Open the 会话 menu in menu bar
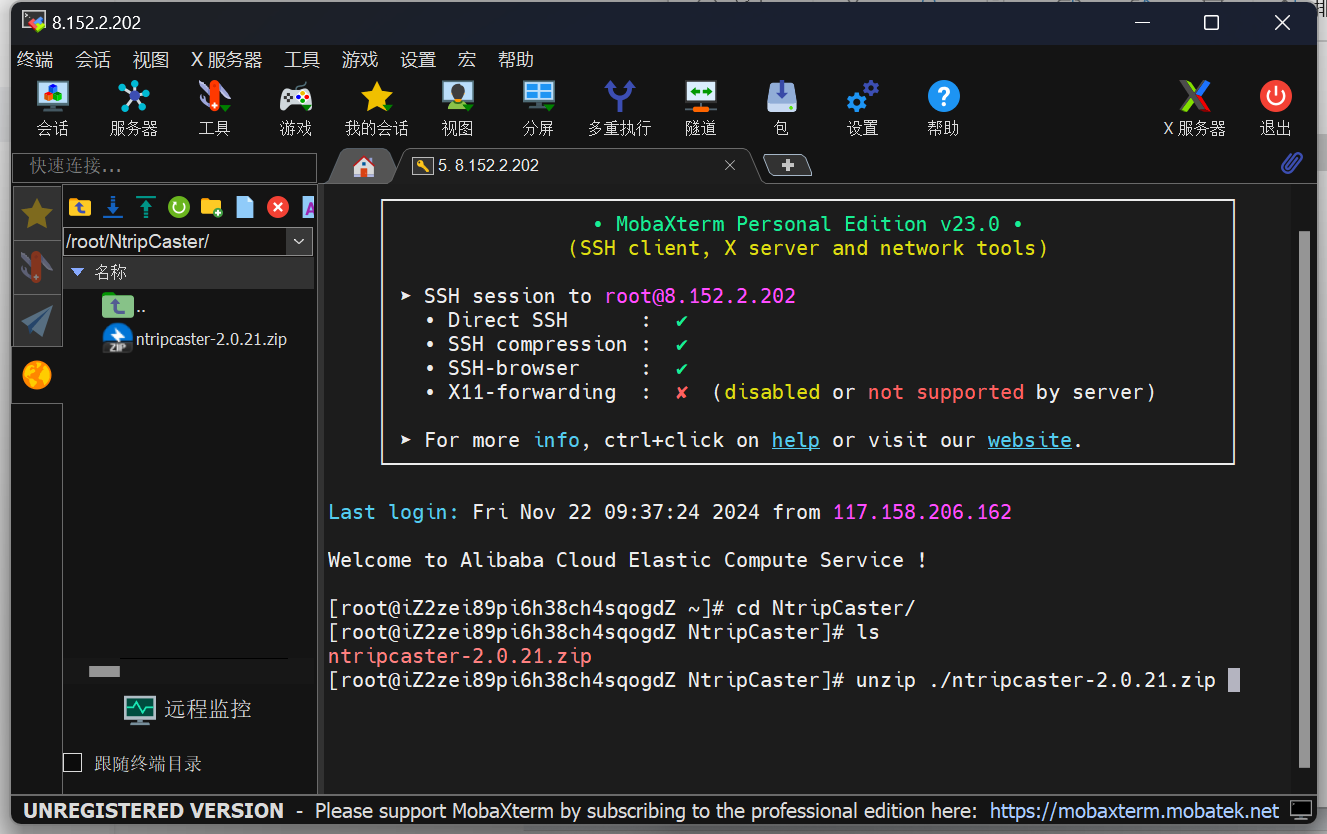 click(x=93, y=60)
